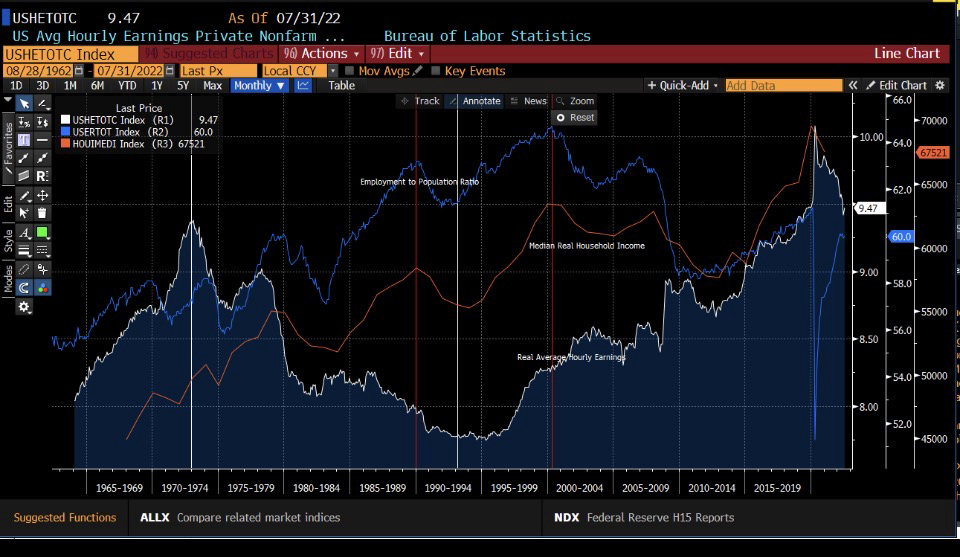Open the gear settings in the left toolbar
The image size is (960, 557).
tap(25, 306)
